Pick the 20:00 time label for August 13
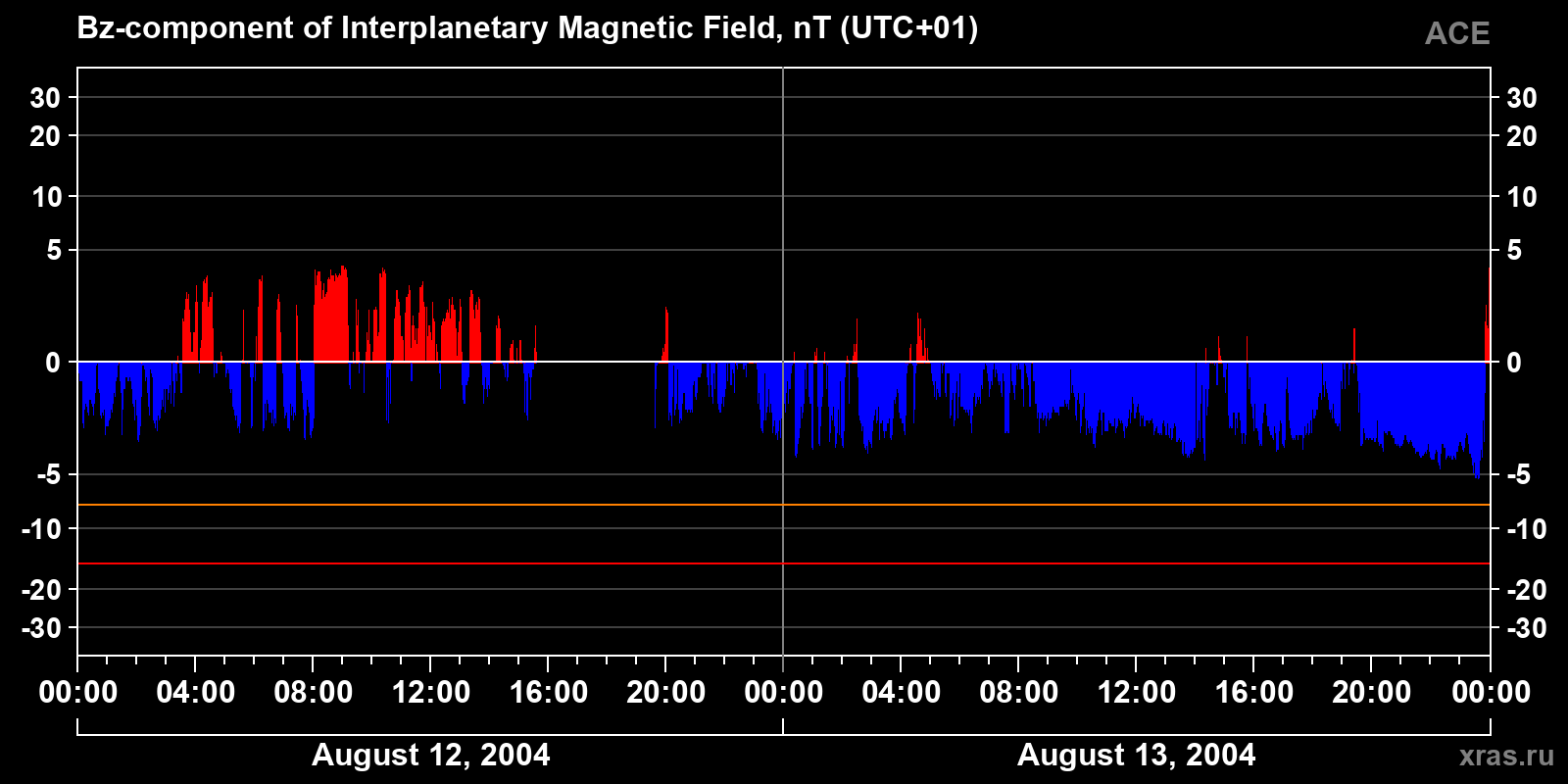 point(1372,693)
